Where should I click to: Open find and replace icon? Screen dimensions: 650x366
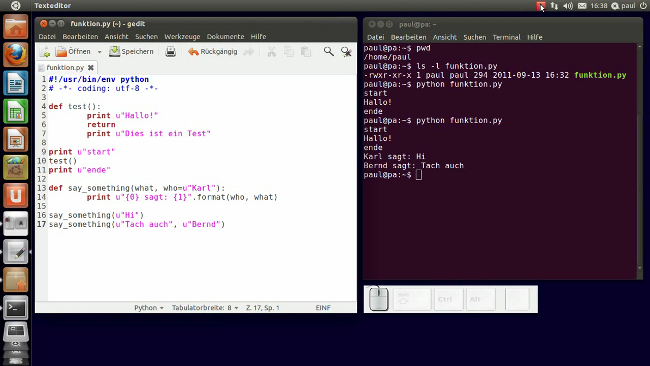[x=346, y=52]
